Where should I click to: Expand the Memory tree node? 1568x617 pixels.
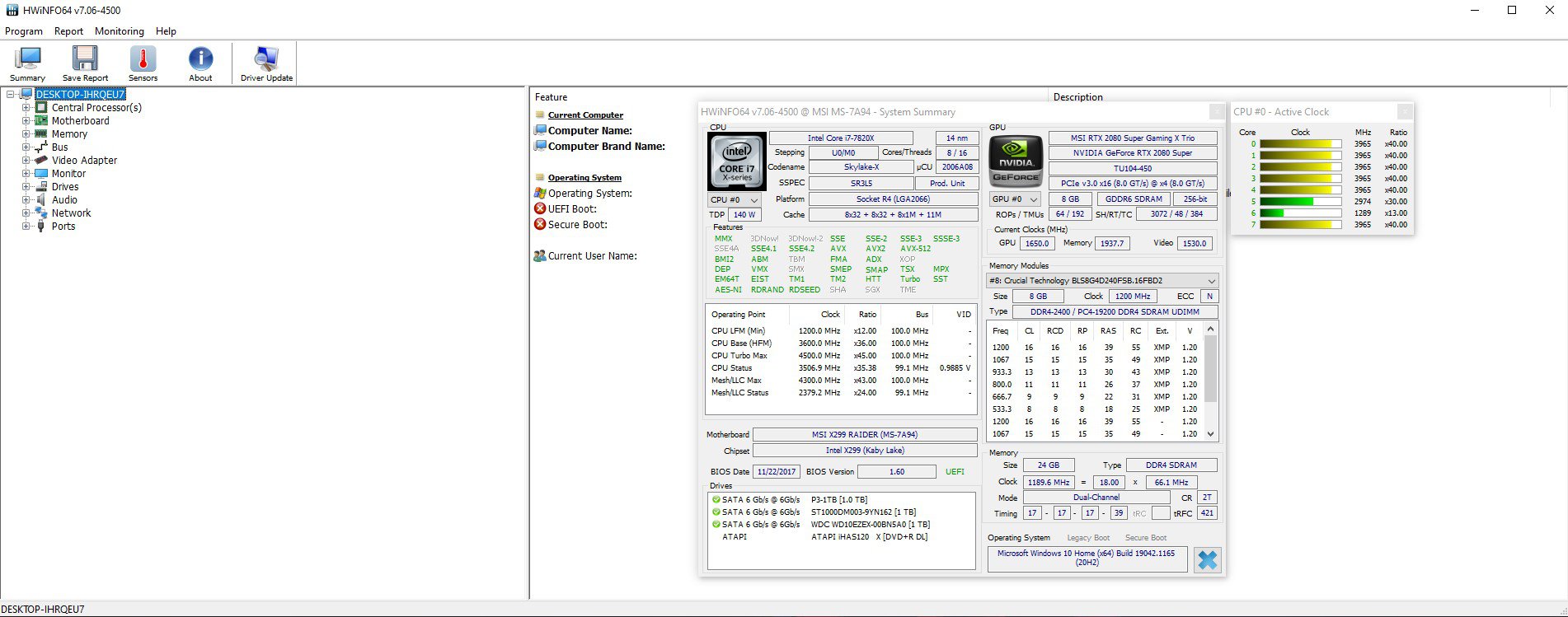[26, 134]
